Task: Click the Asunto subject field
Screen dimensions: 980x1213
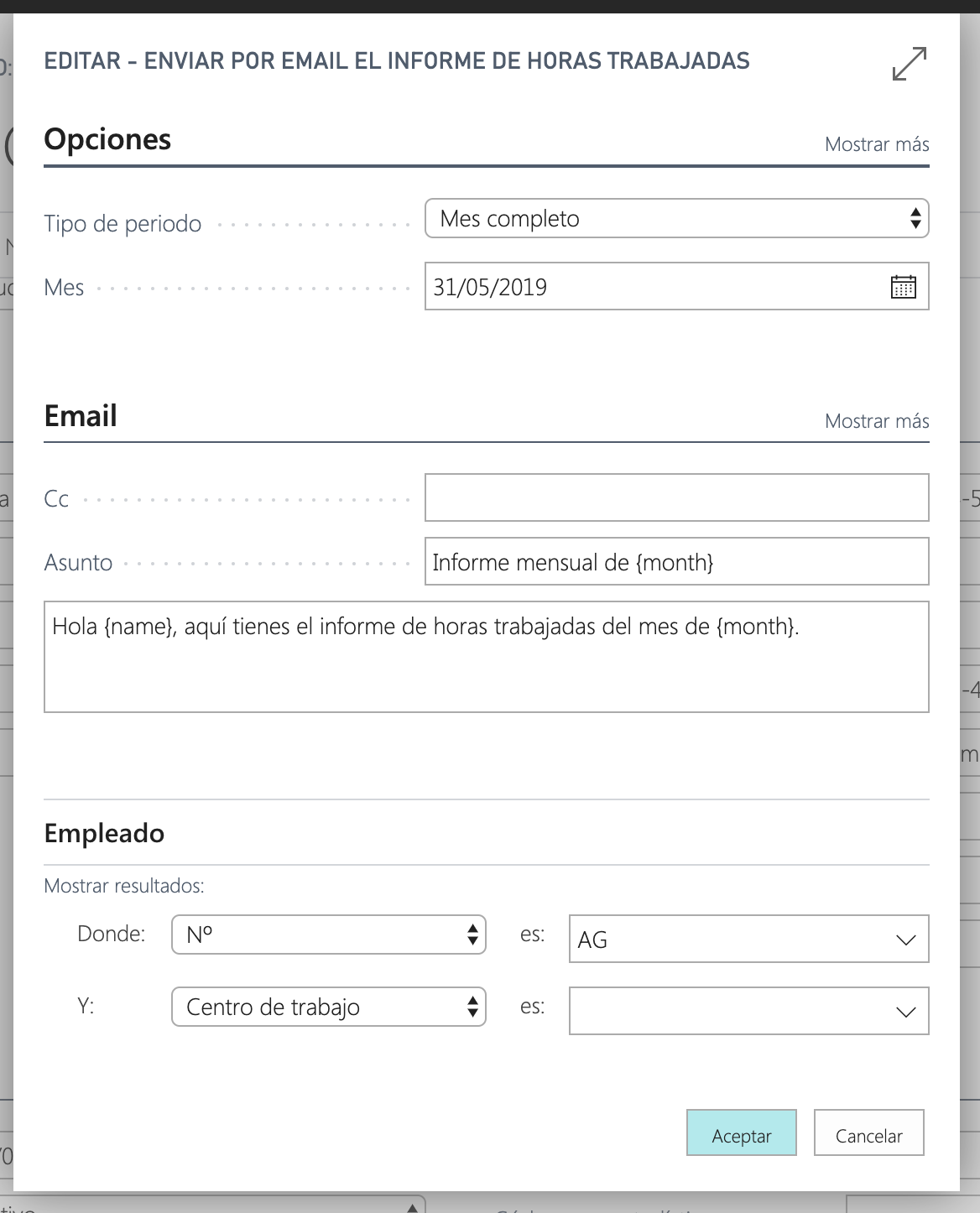Action: coord(676,561)
